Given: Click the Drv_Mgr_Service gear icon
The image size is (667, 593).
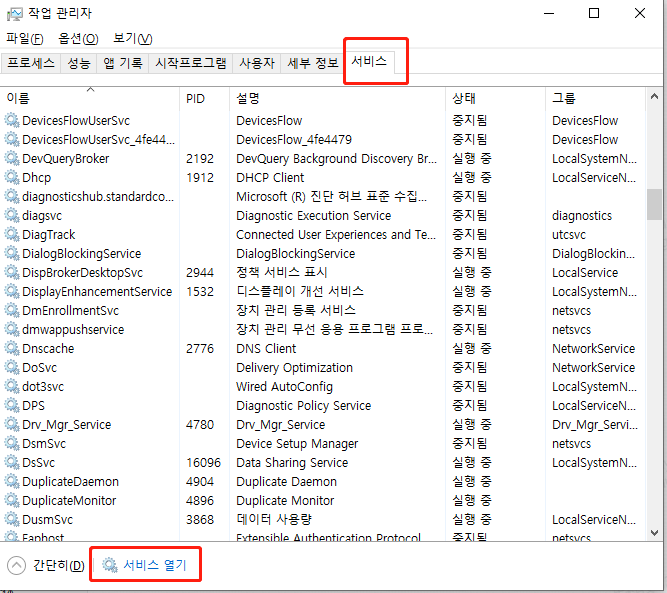Looking at the screenshot, I should click(12, 424).
